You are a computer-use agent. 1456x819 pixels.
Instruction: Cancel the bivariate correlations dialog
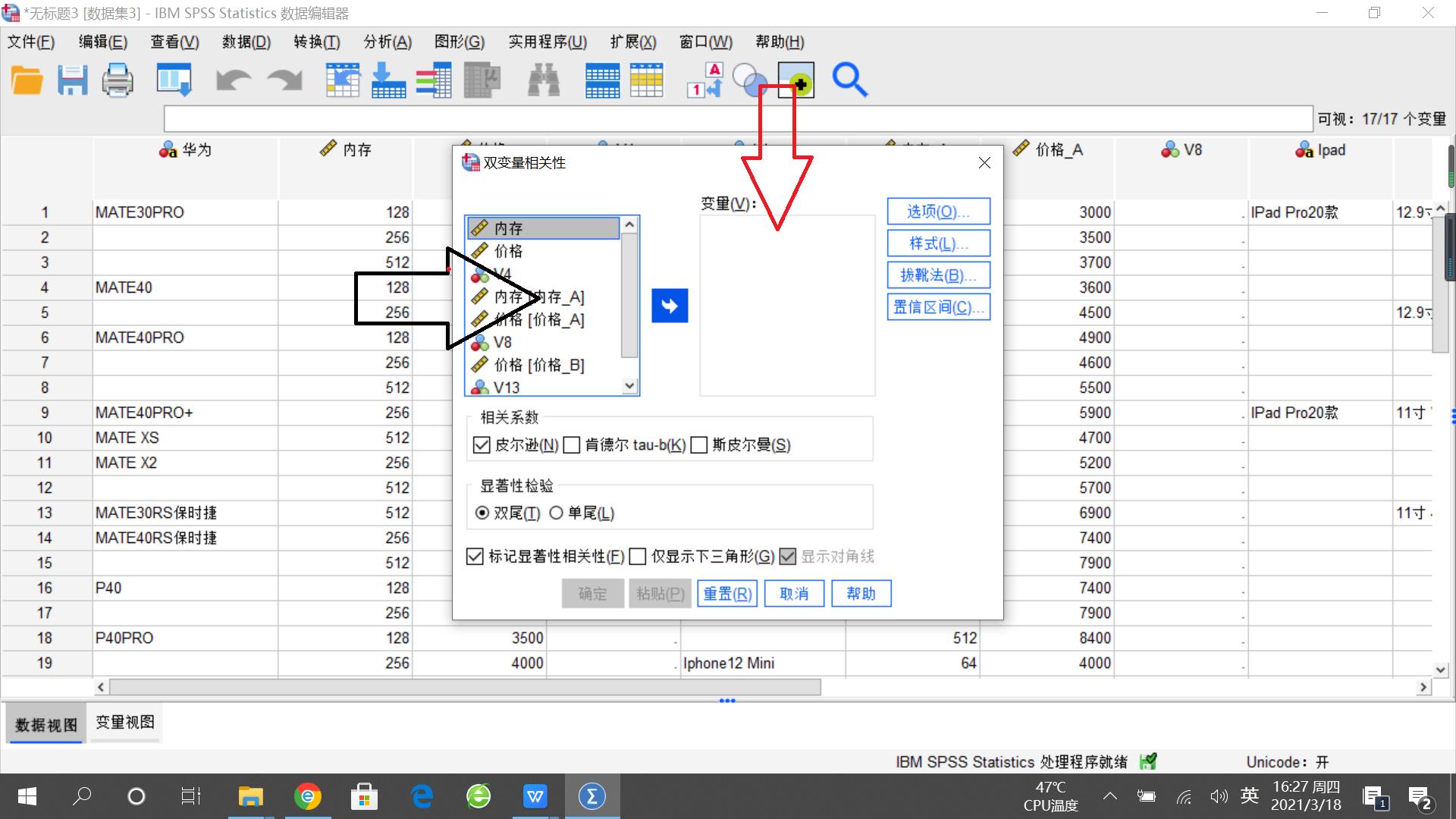[x=795, y=594]
